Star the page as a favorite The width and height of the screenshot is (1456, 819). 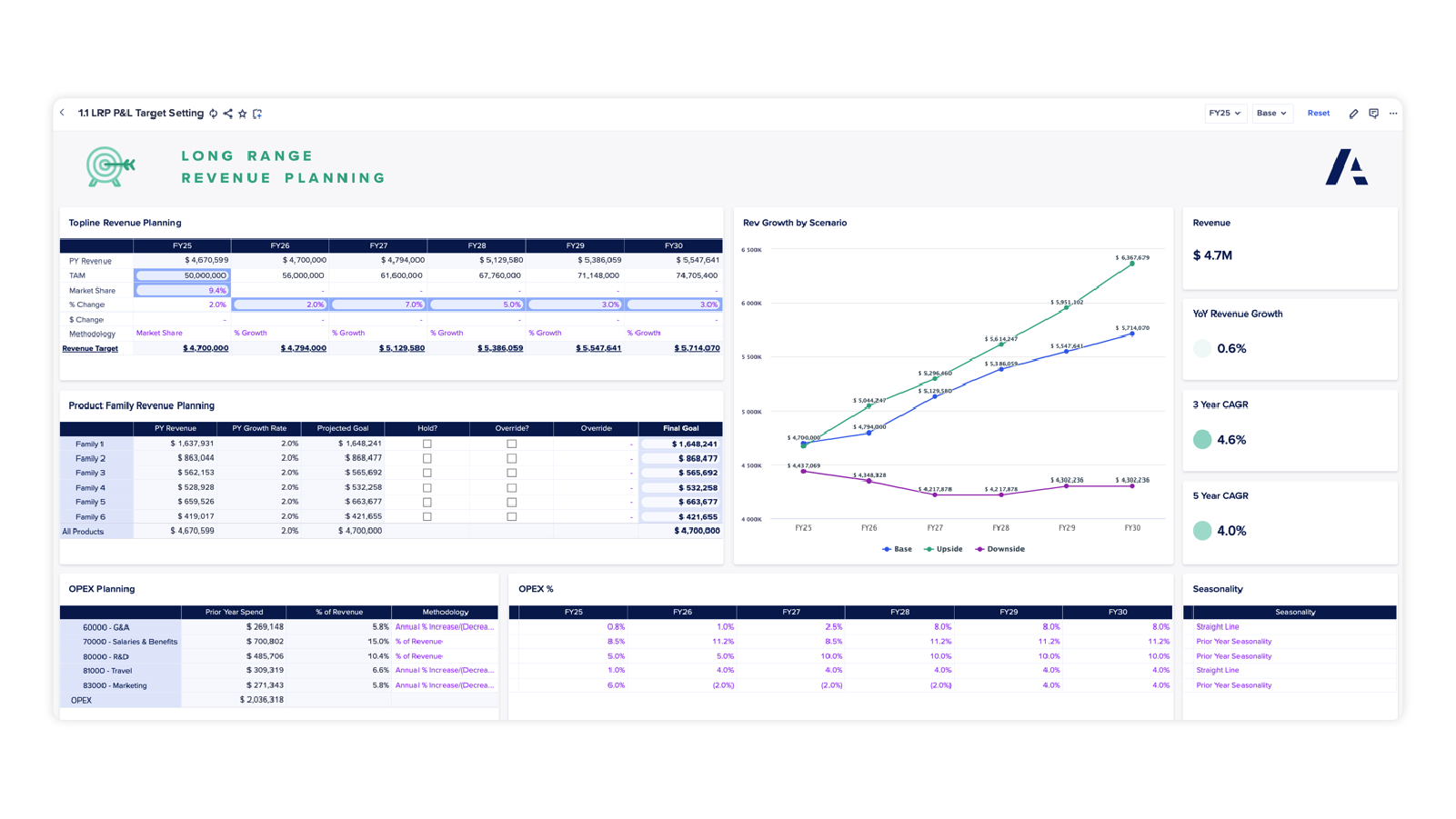pos(242,113)
